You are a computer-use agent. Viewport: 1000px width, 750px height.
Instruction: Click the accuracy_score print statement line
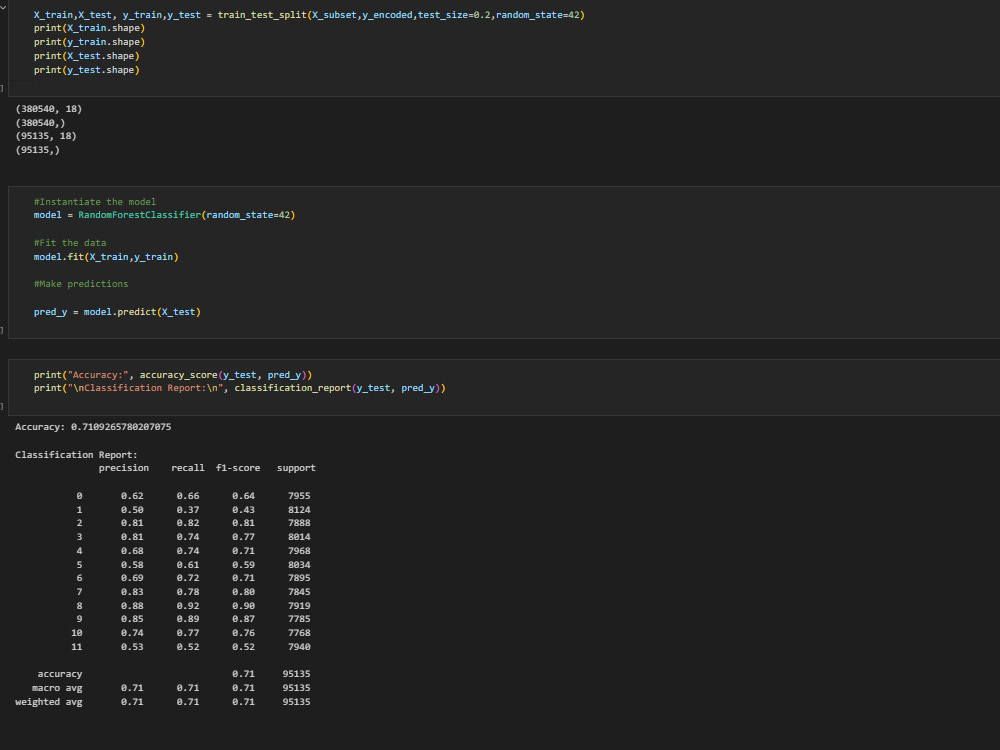(x=173, y=375)
